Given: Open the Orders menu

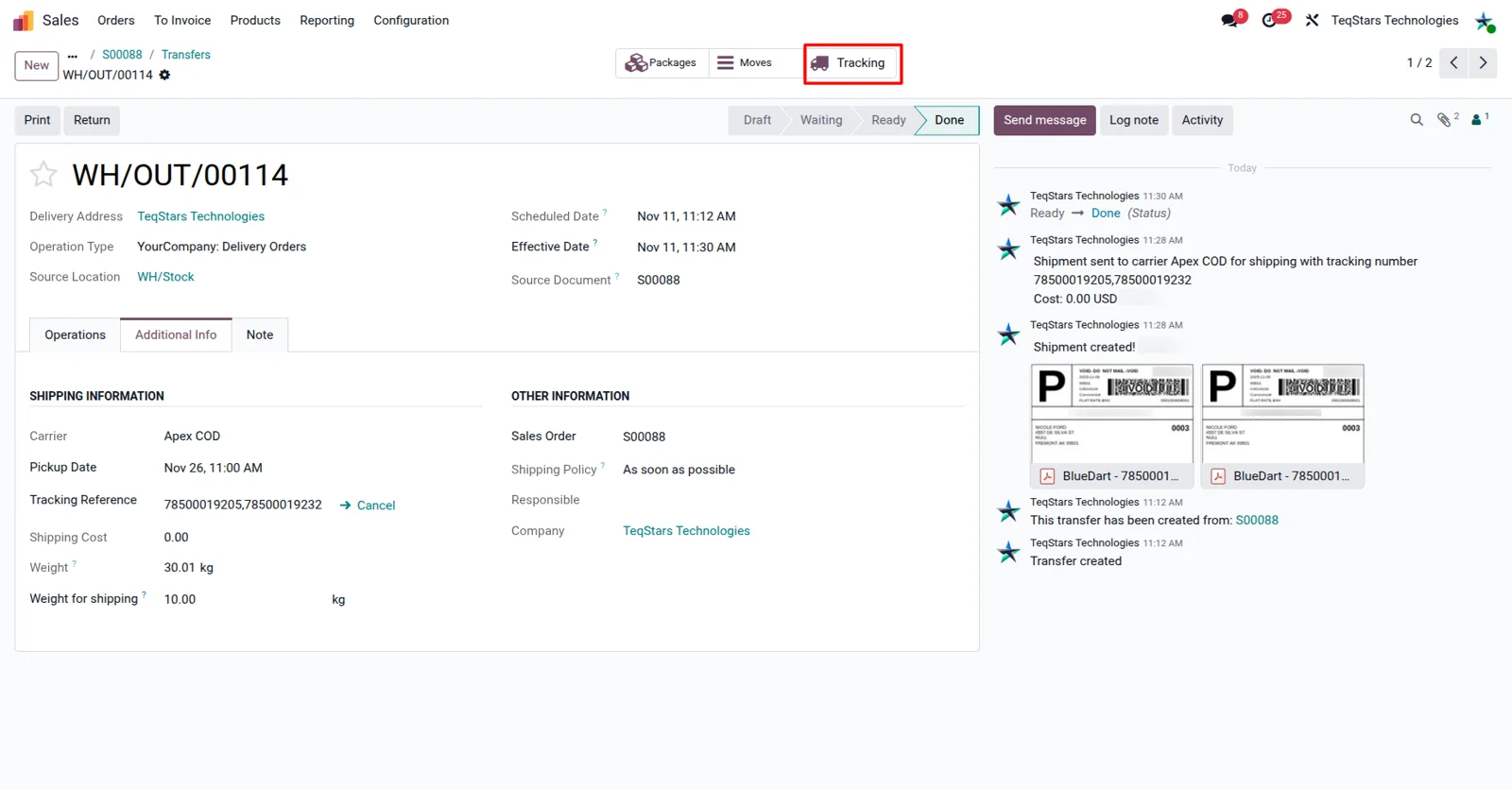Looking at the screenshot, I should coord(116,20).
